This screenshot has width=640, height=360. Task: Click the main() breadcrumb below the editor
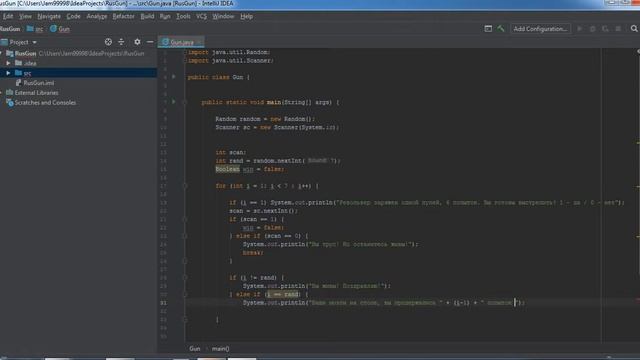point(220,349)
